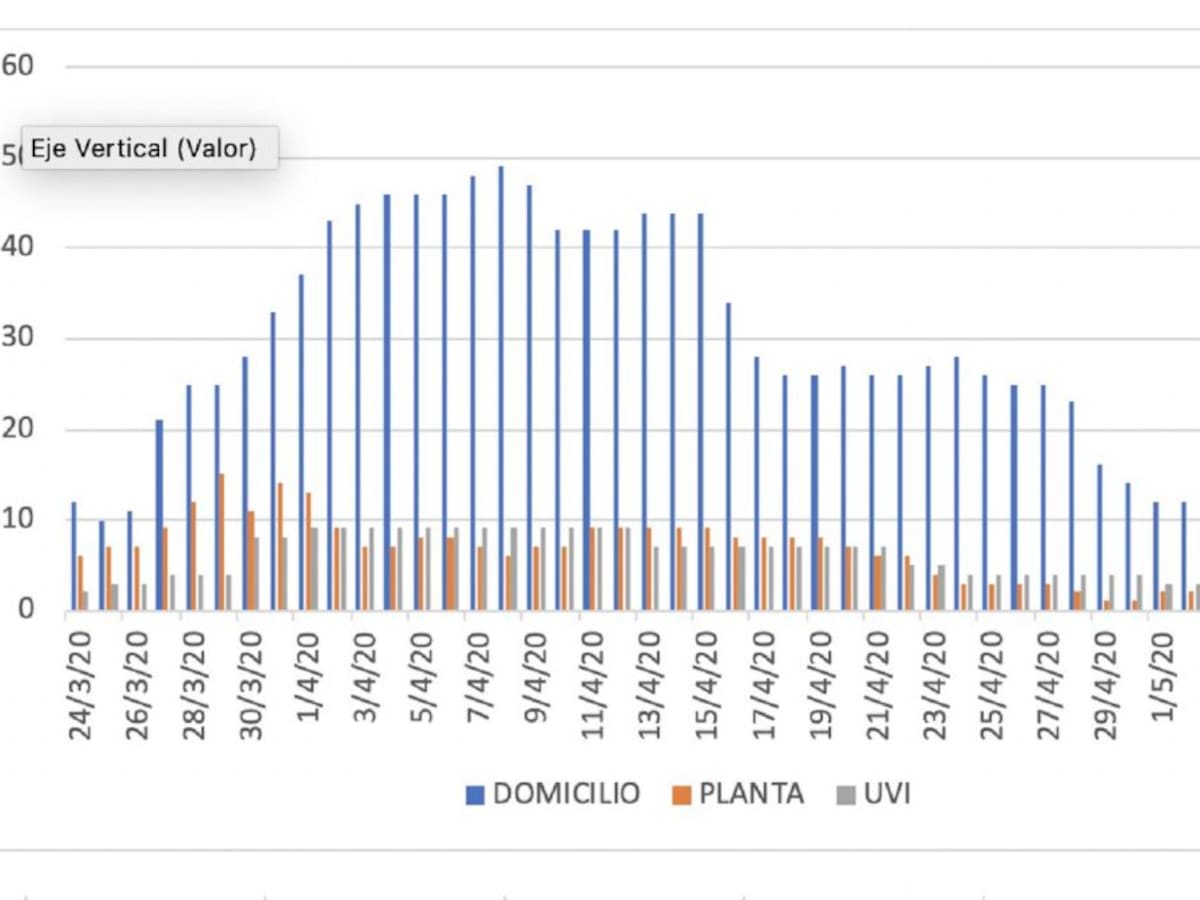Image resolution: width=1200 pixels, height=900 pixels.
Task: Select the tallest blue DOMICILIO bar
Action: [x=501, y=388]
